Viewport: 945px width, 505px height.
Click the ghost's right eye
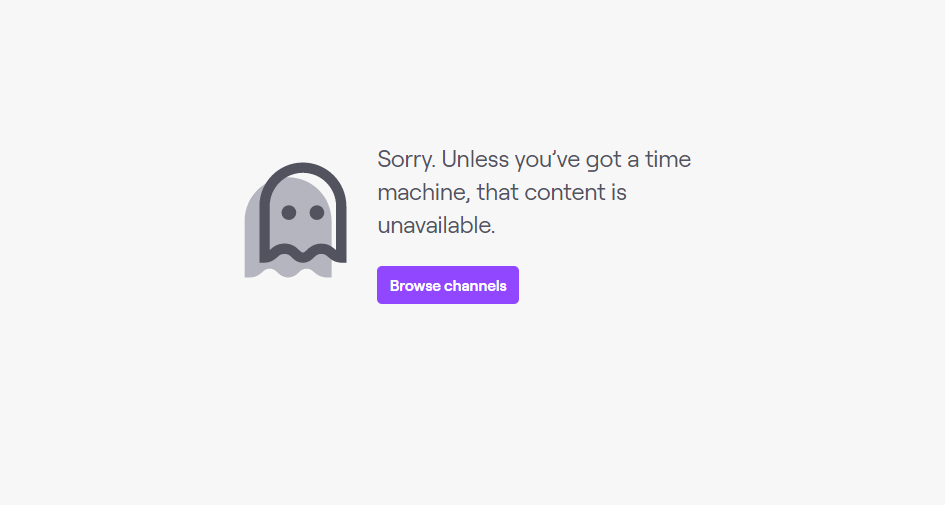tap(317, 212)
